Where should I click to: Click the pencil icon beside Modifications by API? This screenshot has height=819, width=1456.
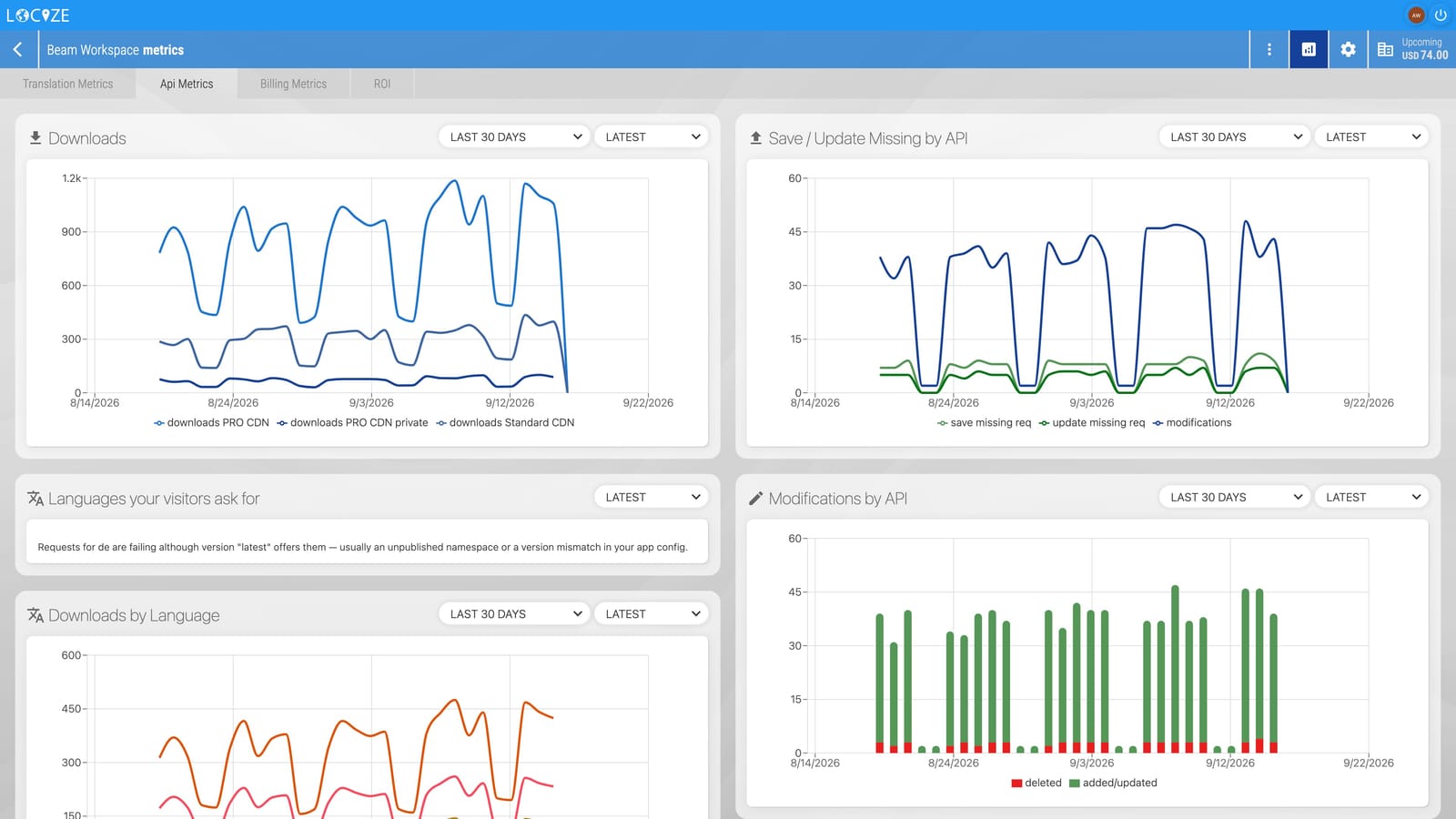click(x=755, y=499)
